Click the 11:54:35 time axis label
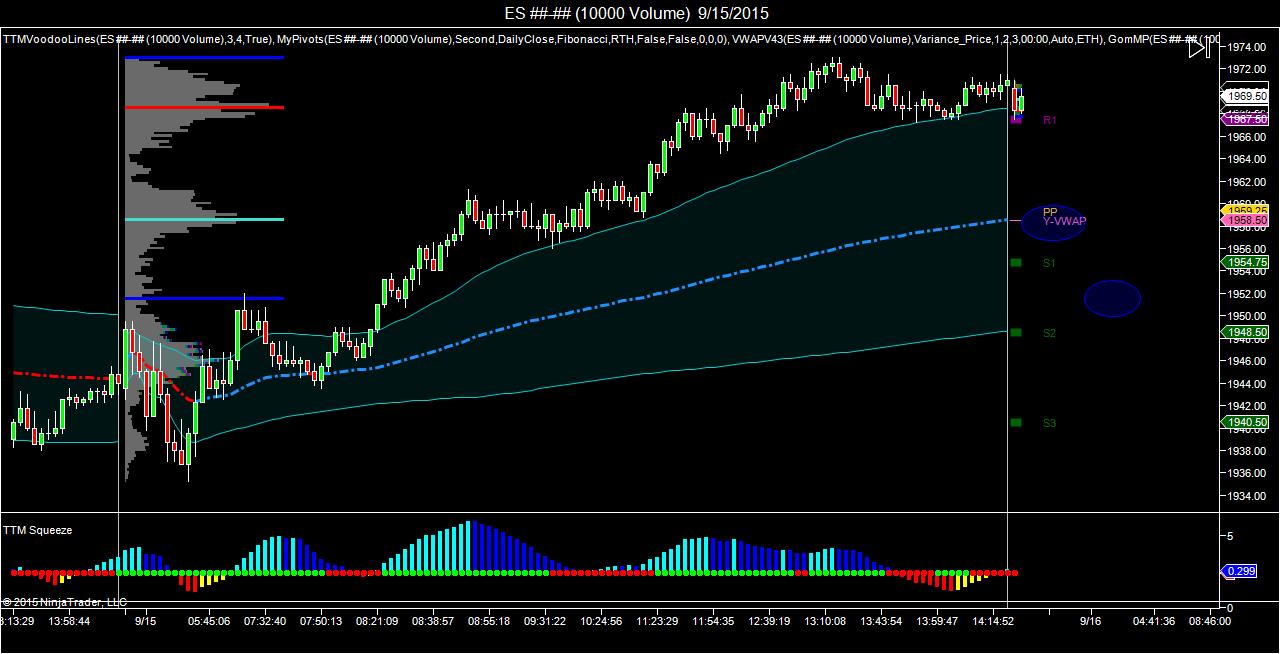Viewport: 1280px width, 654px height. [712, 621]
